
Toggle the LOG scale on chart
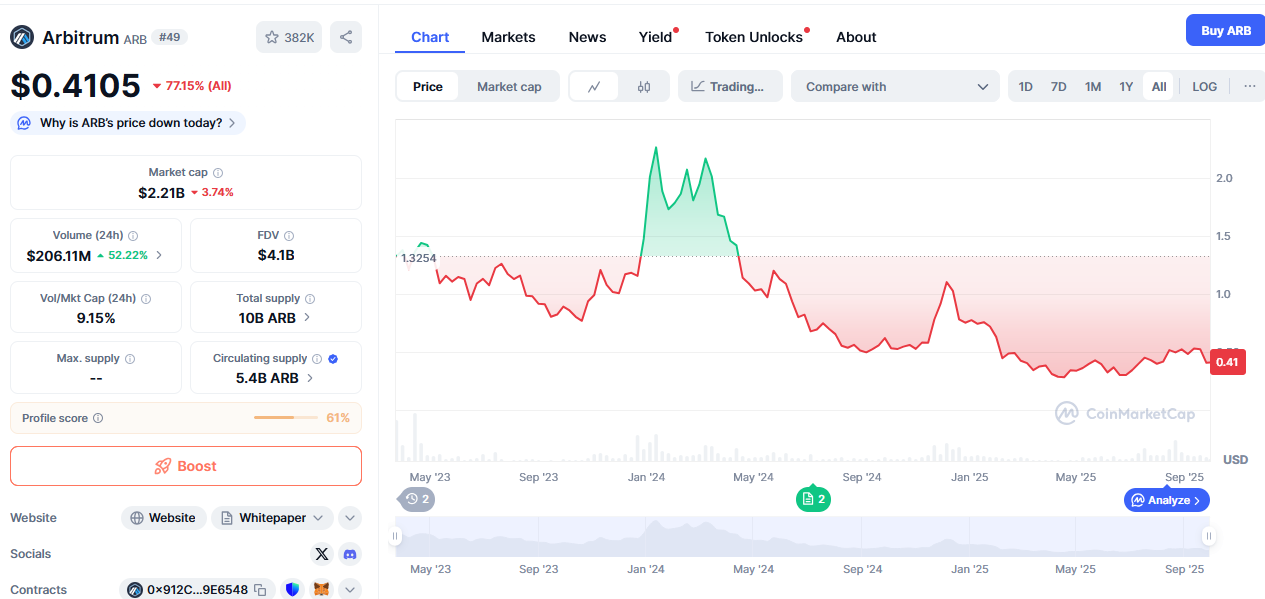1204,87
